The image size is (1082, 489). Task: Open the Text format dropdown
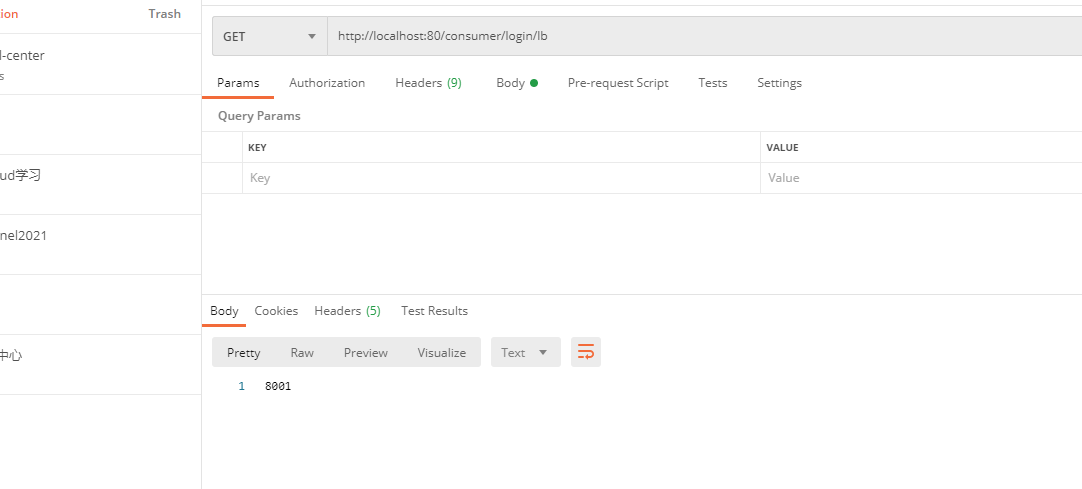coord(526,352)
